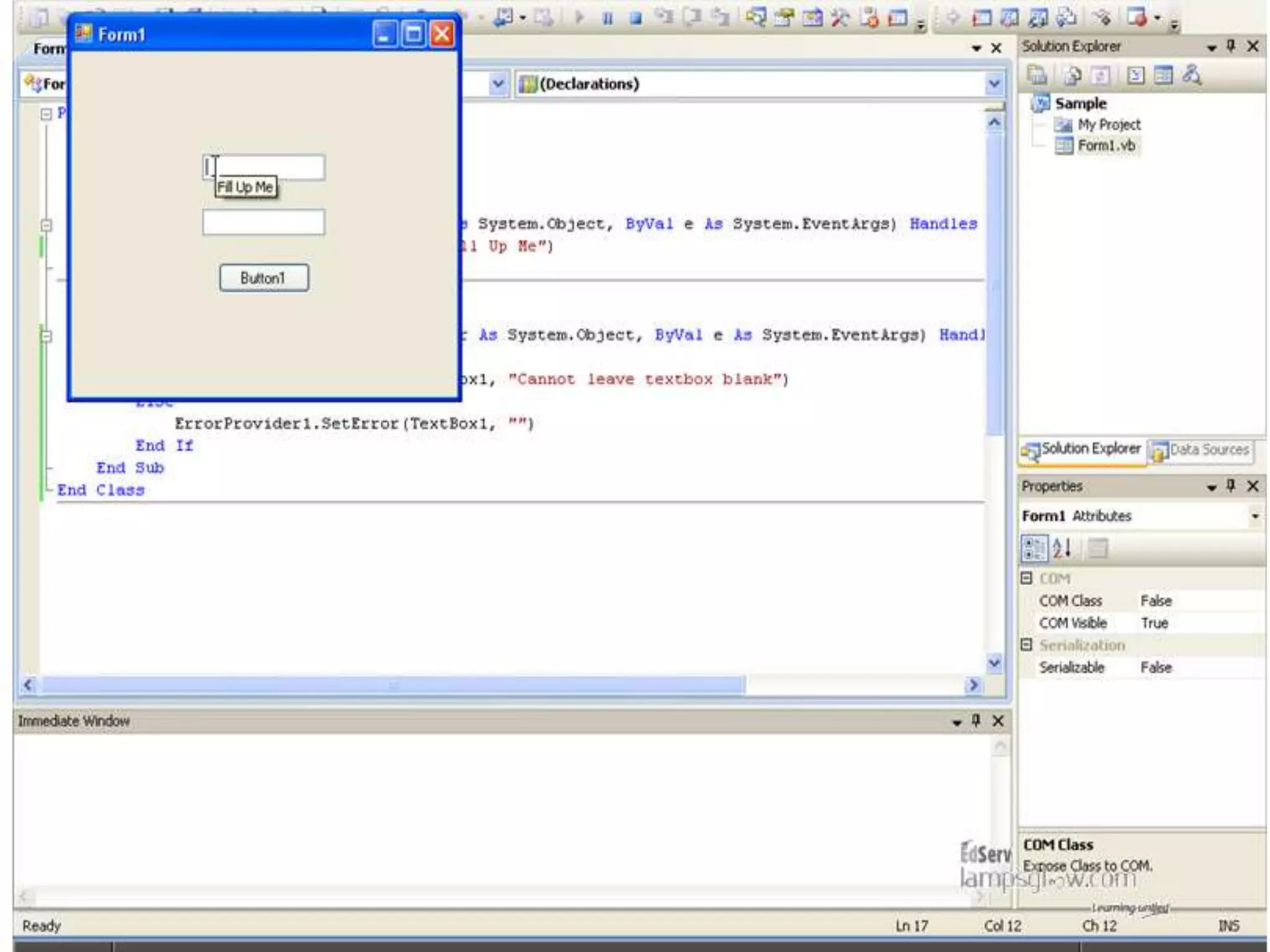Click Button1 on the running Form1
The width and height of the screenshot is (1270, 952).
click(x=264, y=278)
